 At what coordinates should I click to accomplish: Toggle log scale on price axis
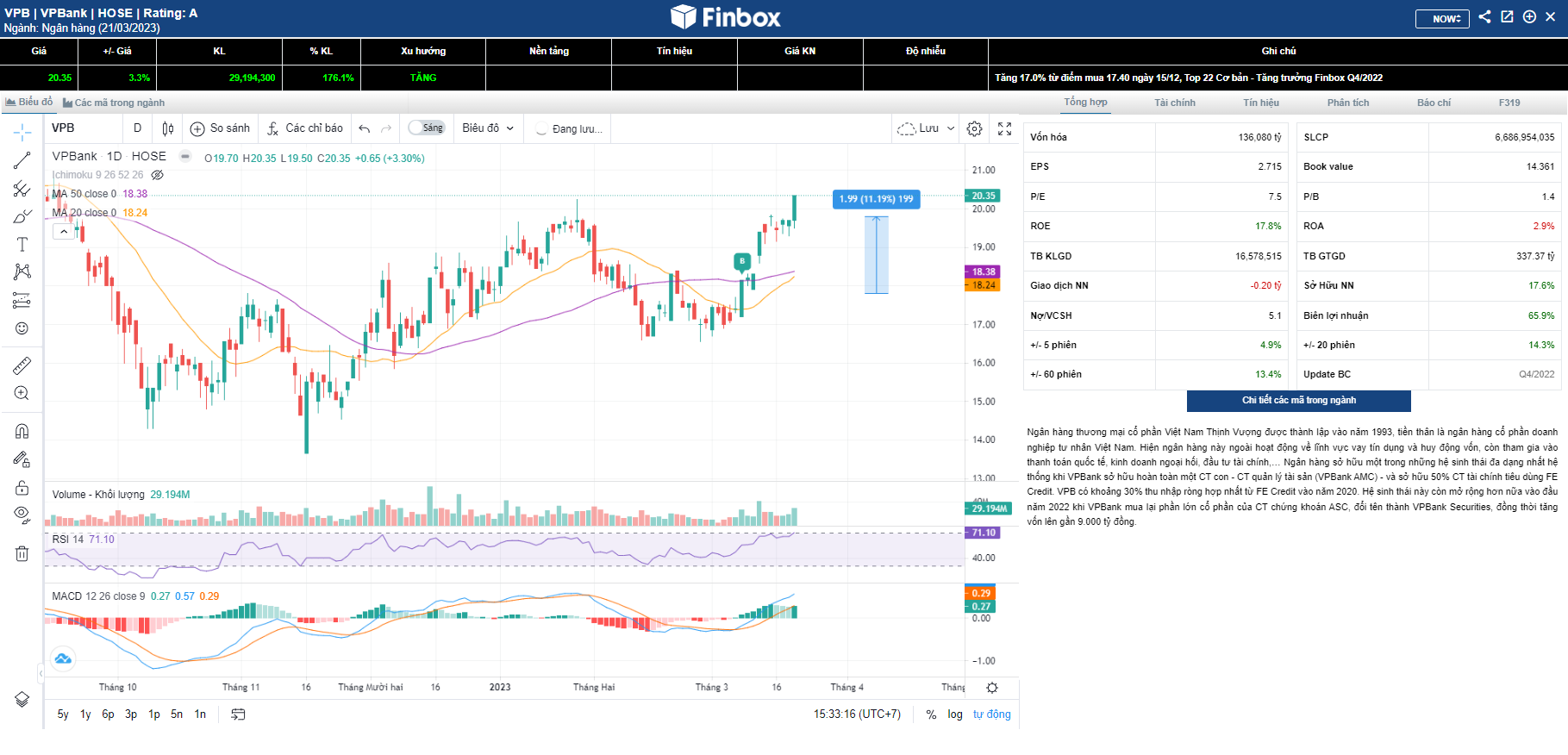(x=955, y=714)
